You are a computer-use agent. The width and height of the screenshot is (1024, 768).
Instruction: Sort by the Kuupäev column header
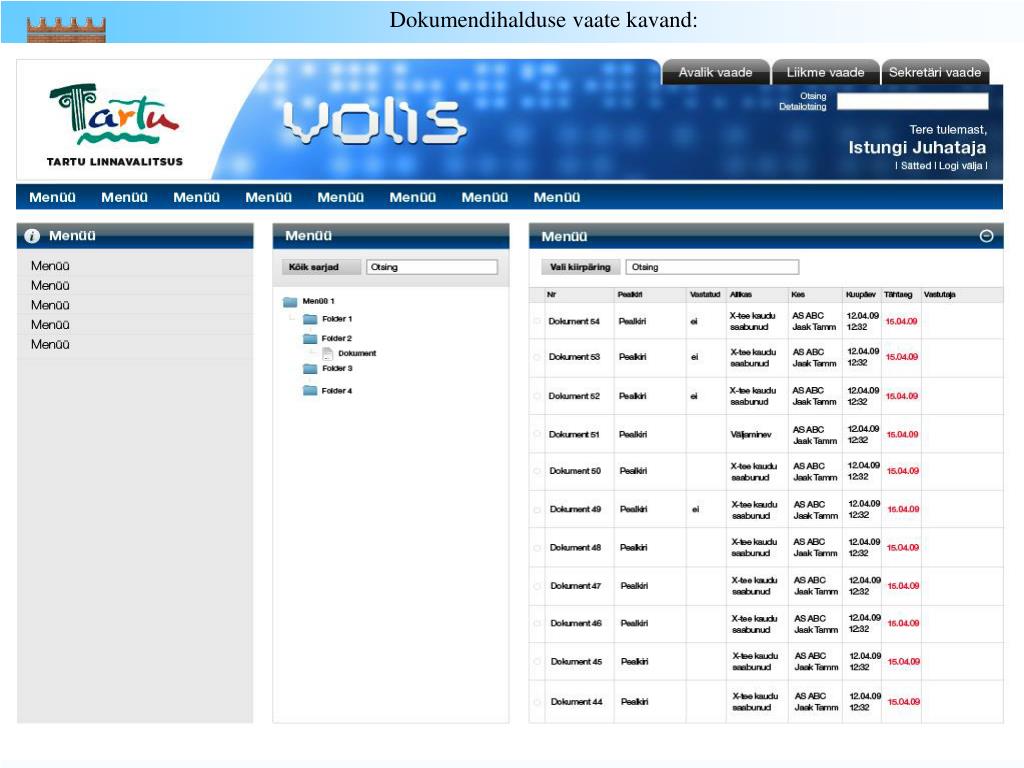point(861,295)
